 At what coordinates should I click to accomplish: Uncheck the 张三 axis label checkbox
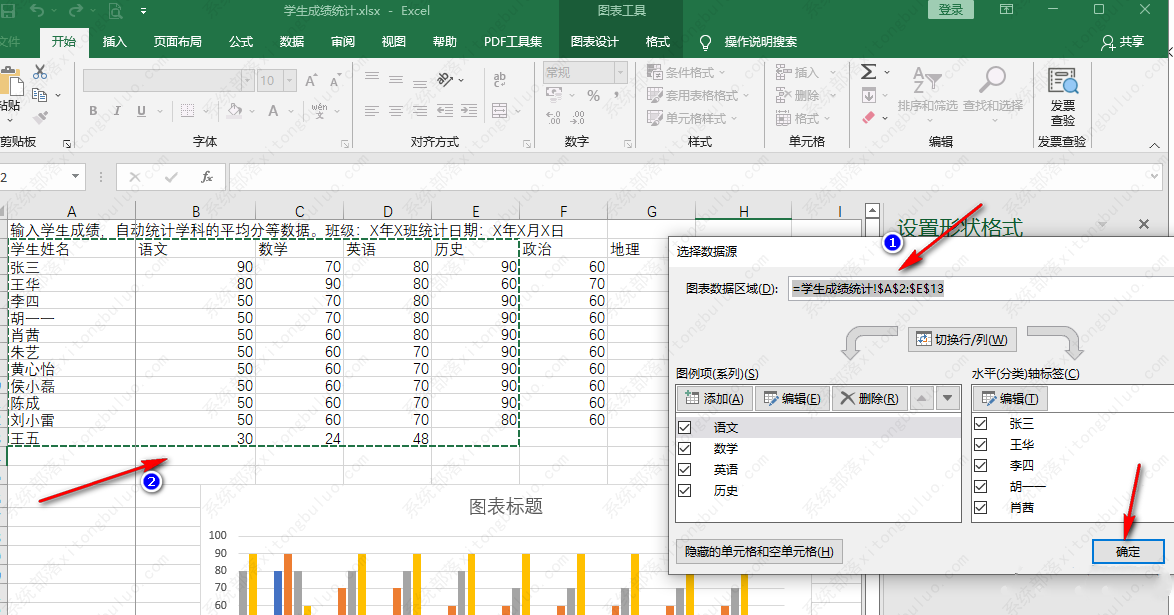981,423
